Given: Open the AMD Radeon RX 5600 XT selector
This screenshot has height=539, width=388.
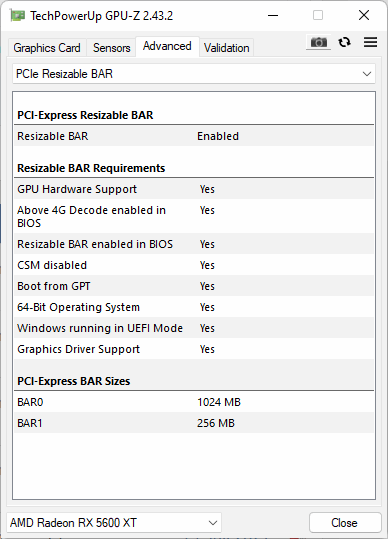Looking at the screenshot, I should pos(114,523).
